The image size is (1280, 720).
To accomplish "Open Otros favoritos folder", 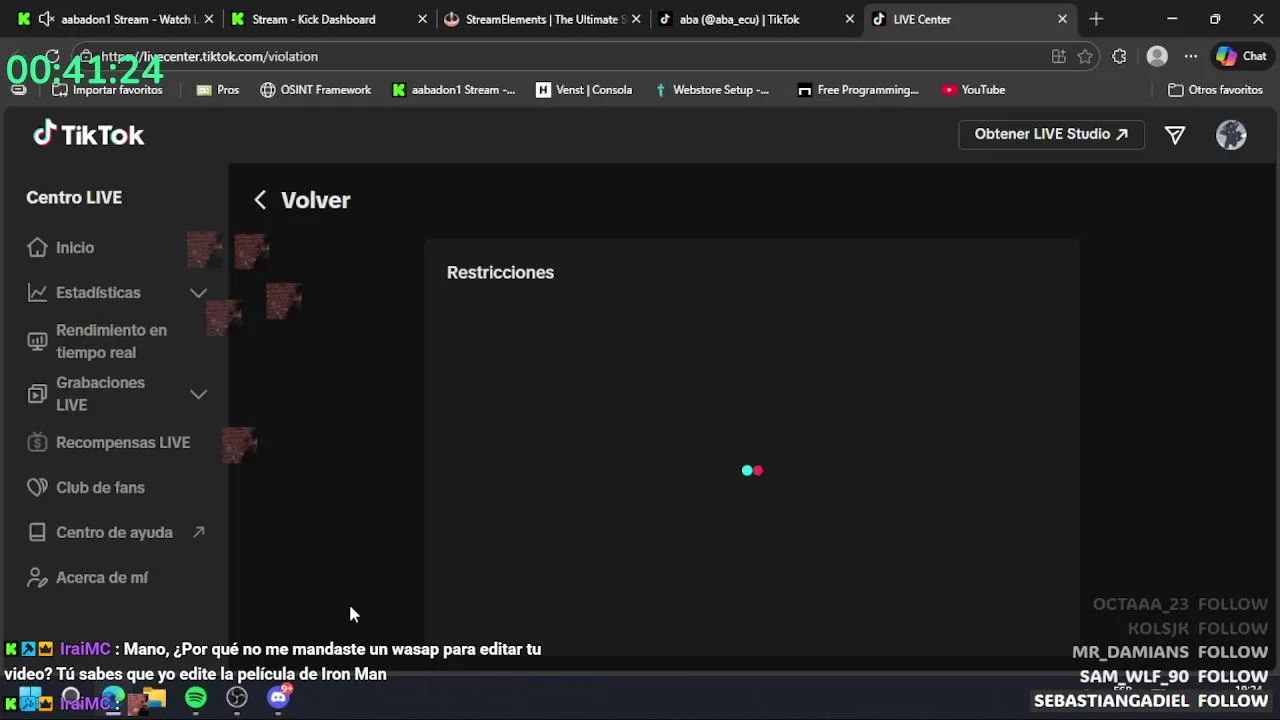I will point(1215,90).
